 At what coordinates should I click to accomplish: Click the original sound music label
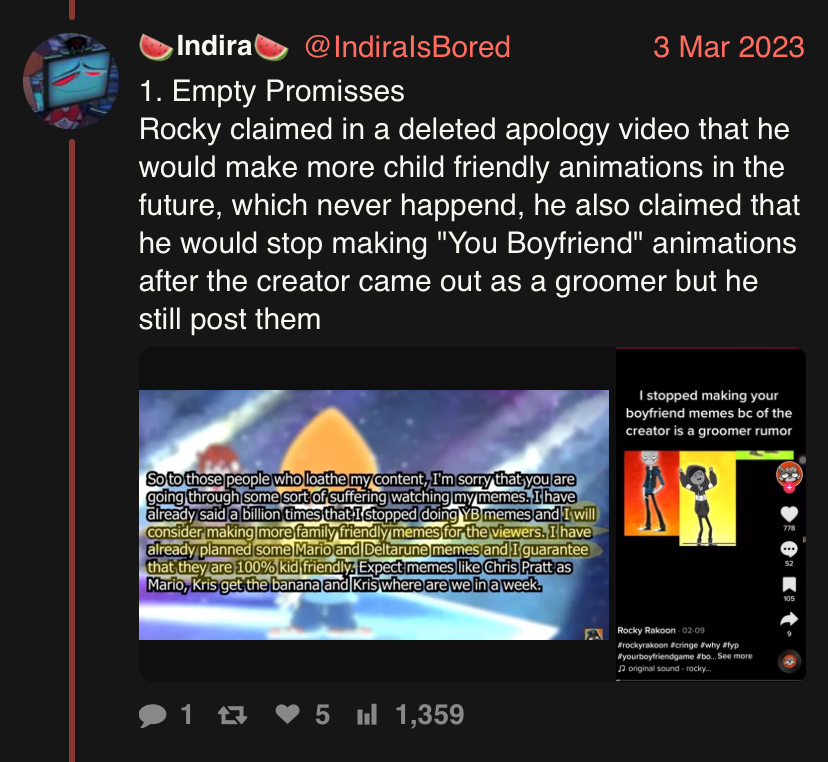[665, 669]
